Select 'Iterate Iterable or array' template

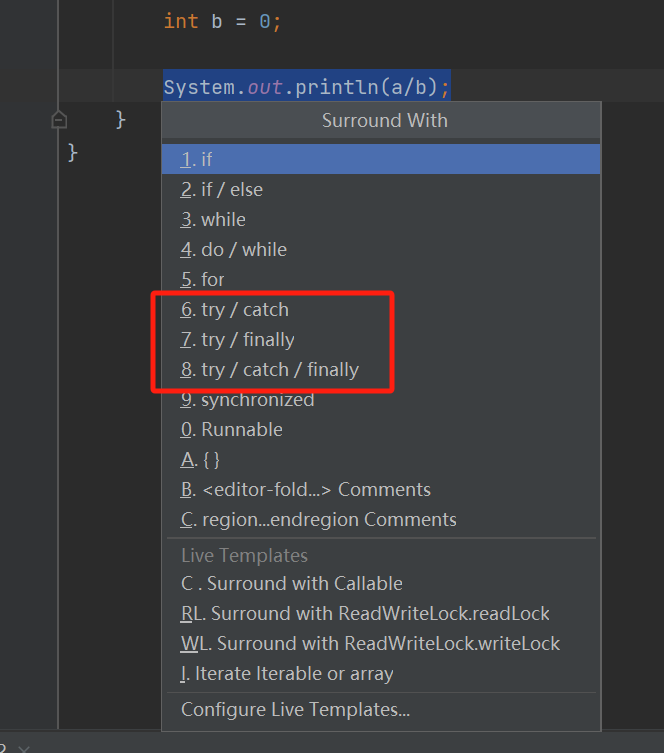point(287,673)
